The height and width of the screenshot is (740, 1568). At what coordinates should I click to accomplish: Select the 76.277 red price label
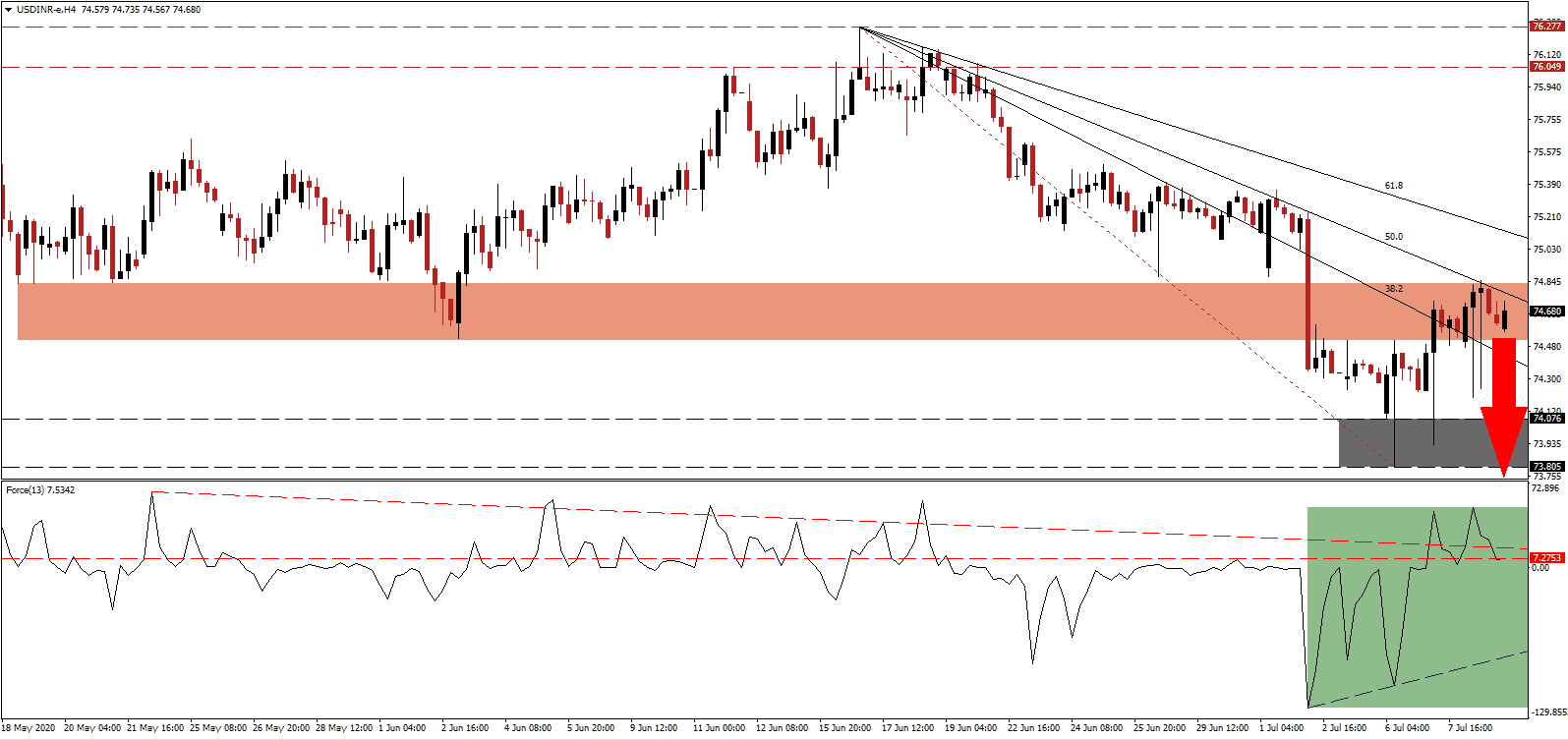pos(1546,27)
